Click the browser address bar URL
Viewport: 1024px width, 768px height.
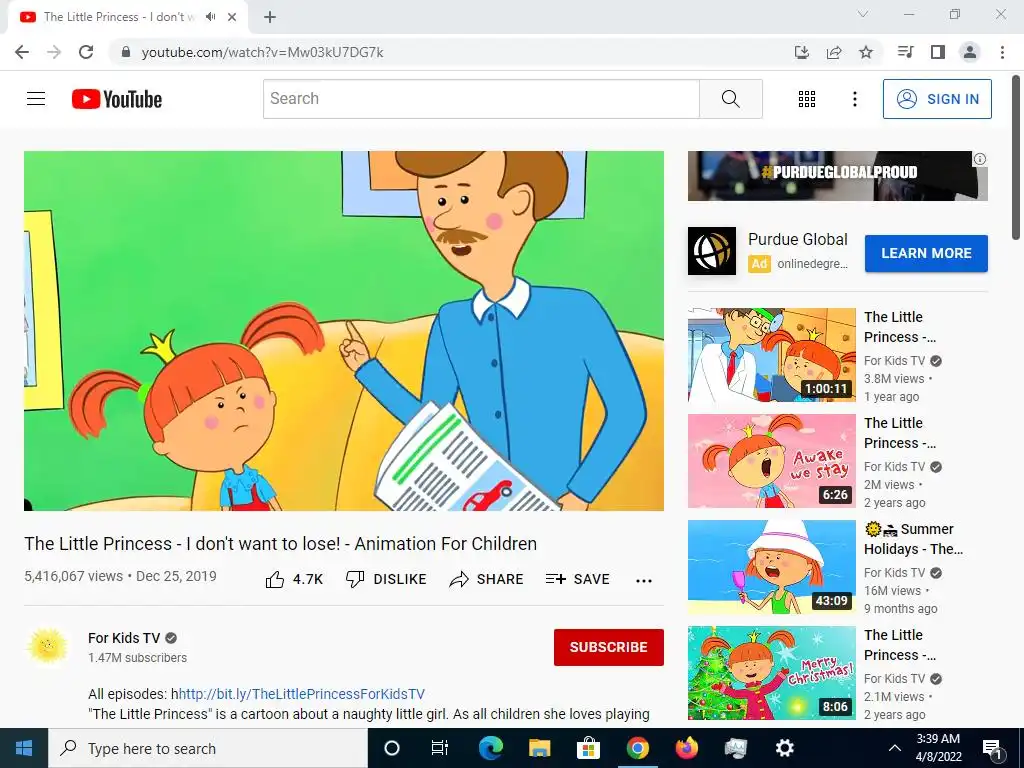(263, 52)
